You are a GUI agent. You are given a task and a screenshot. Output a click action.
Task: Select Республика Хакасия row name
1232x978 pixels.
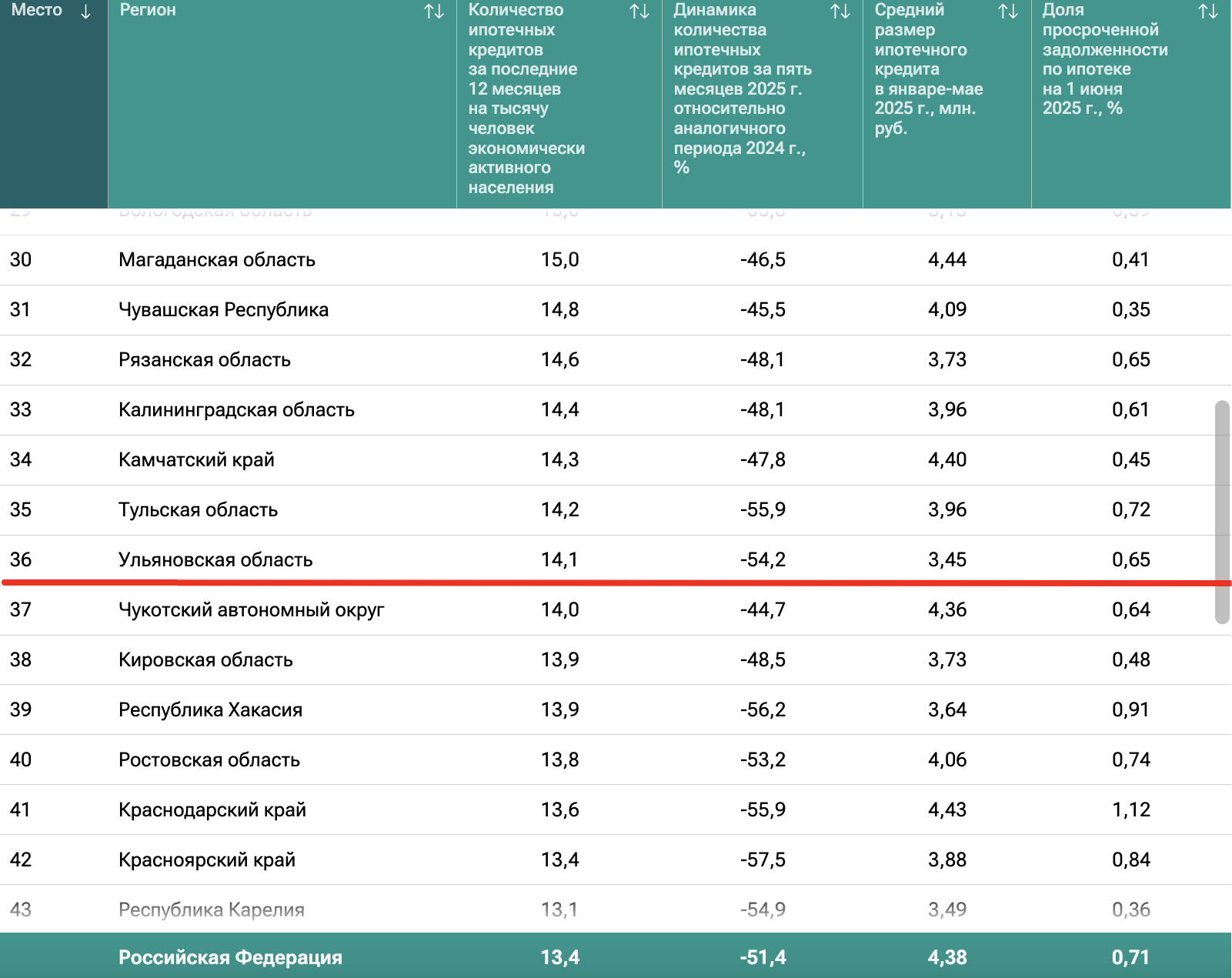pos(210,710)
